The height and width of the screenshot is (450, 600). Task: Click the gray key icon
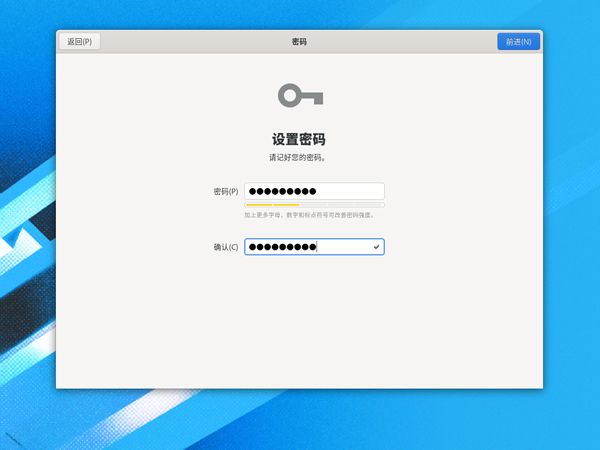tap(300, 95)
